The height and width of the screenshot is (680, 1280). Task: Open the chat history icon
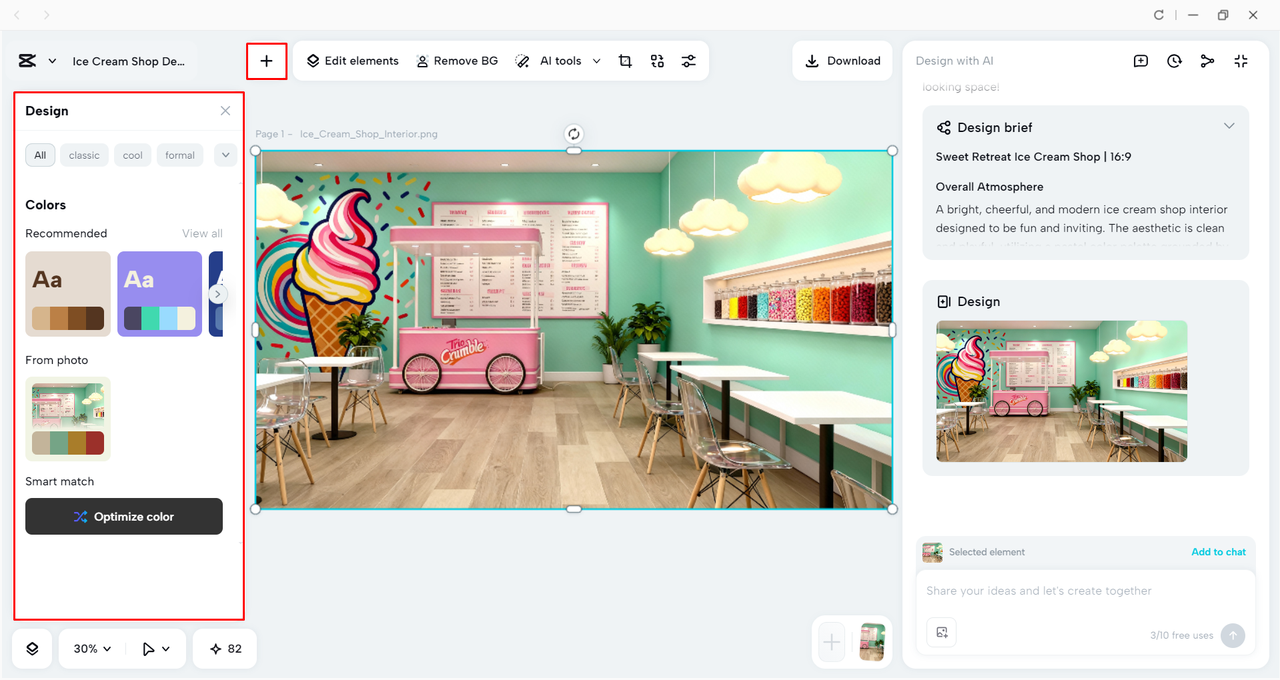coord(1174,61)
